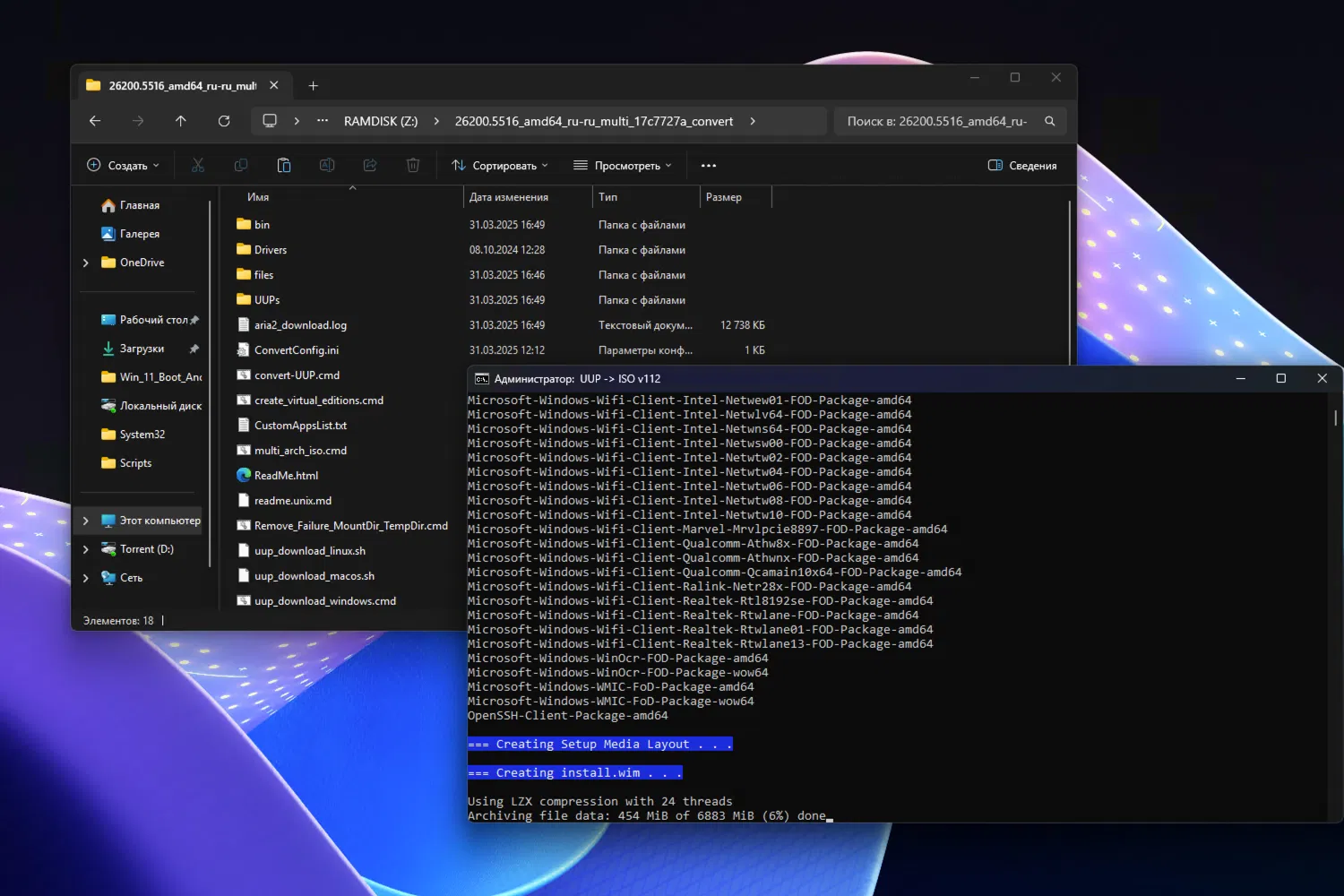Viewport: 1344px width, 896px height.
Task: Close the 26200.5516_amd64_ru-ru_mult tab
Action: pyautogui.click(x=274, y=85)
